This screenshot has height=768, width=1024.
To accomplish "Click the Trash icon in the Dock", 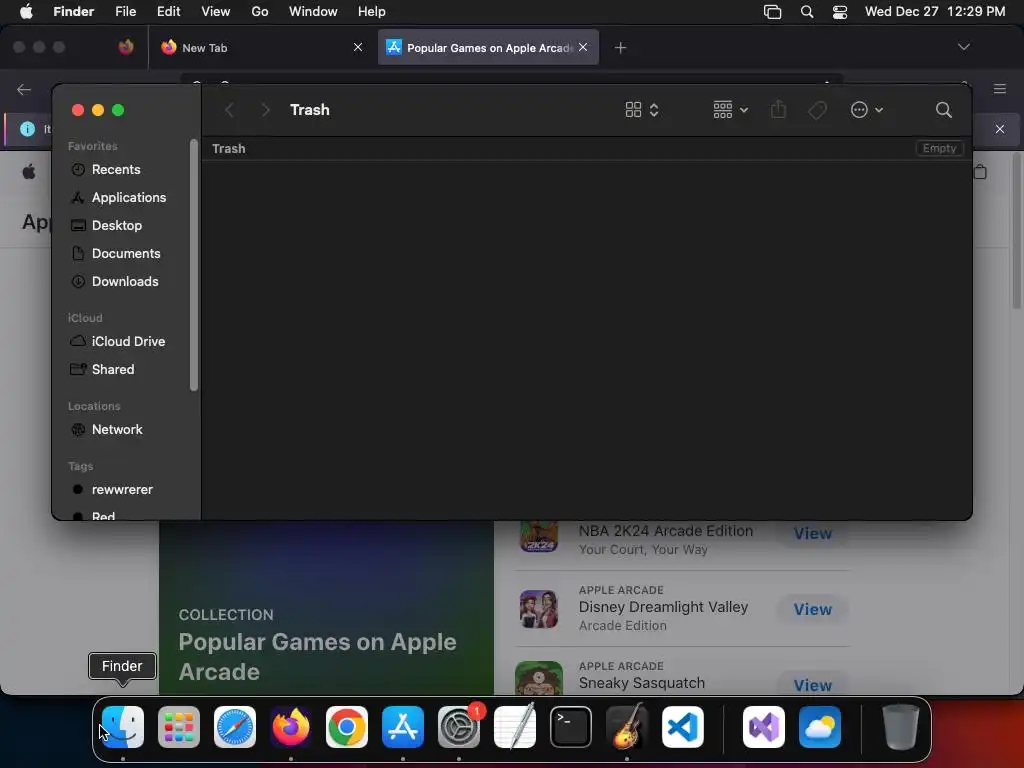I will [x=901, y=727].
